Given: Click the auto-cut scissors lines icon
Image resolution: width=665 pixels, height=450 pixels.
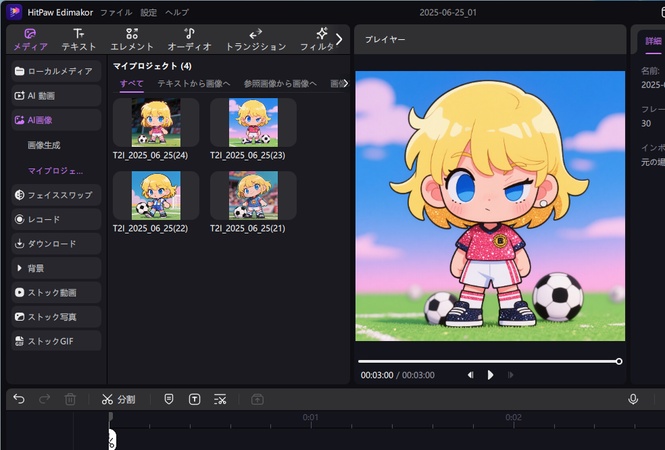Looking at the screenshot, I should point(220,399).
